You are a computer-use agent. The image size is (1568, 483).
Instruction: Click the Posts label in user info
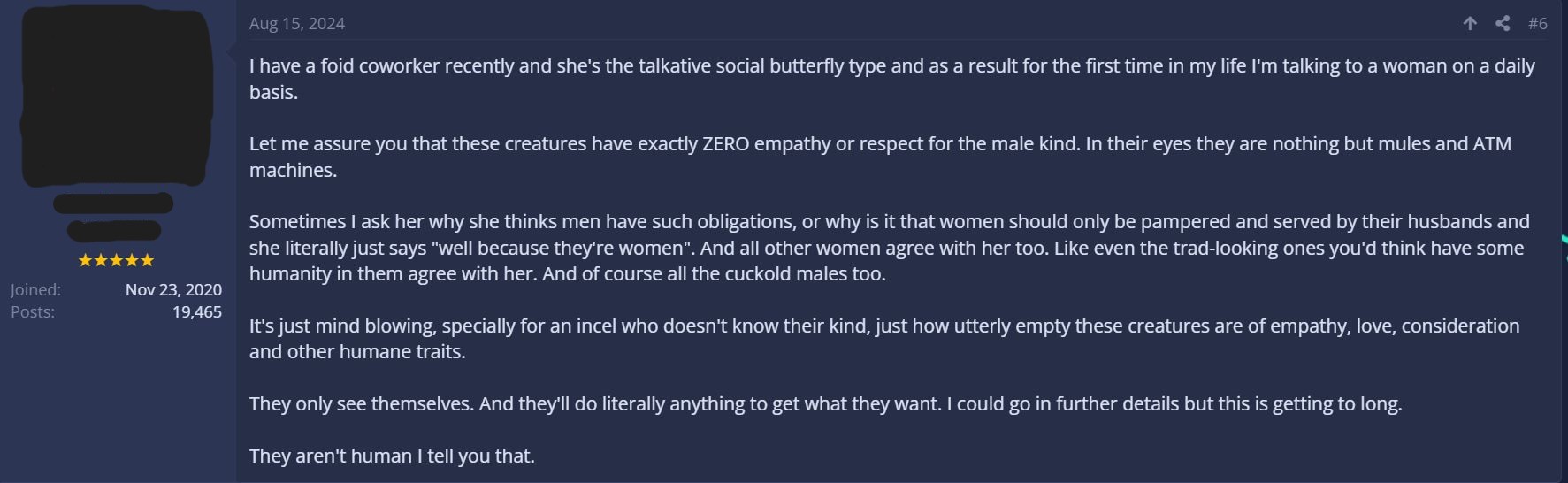[33, 312]
